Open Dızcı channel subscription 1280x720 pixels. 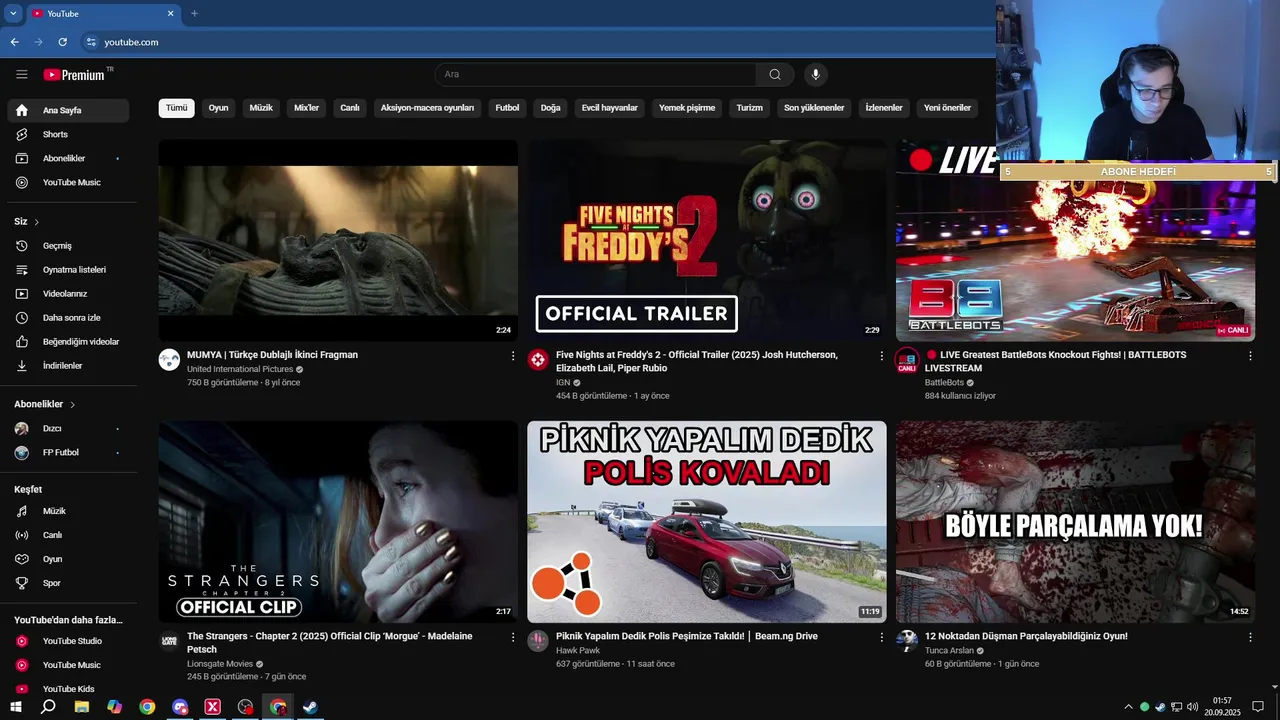tap(68, 428)
